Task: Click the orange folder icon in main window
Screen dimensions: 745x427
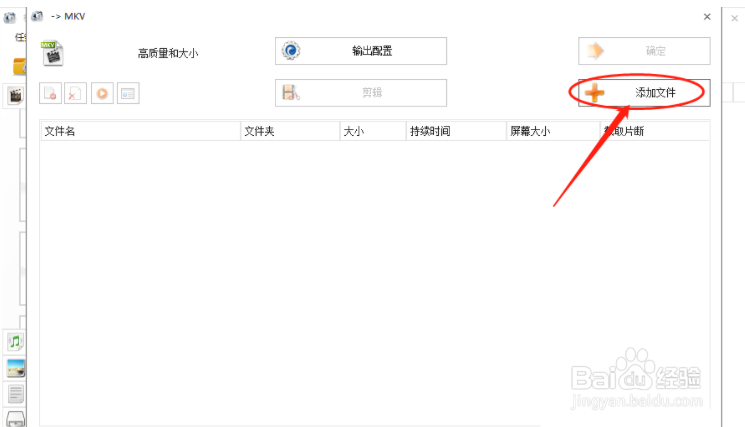Action: pyautogui.click(x=19, y=66)
